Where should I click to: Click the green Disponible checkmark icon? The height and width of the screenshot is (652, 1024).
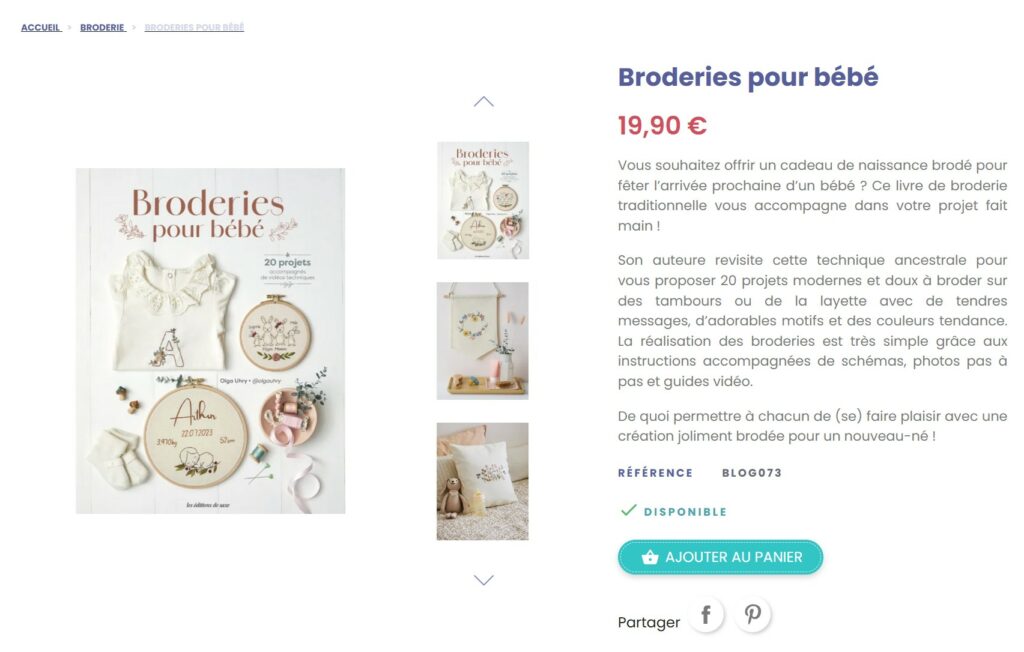(x=628, y=510)
